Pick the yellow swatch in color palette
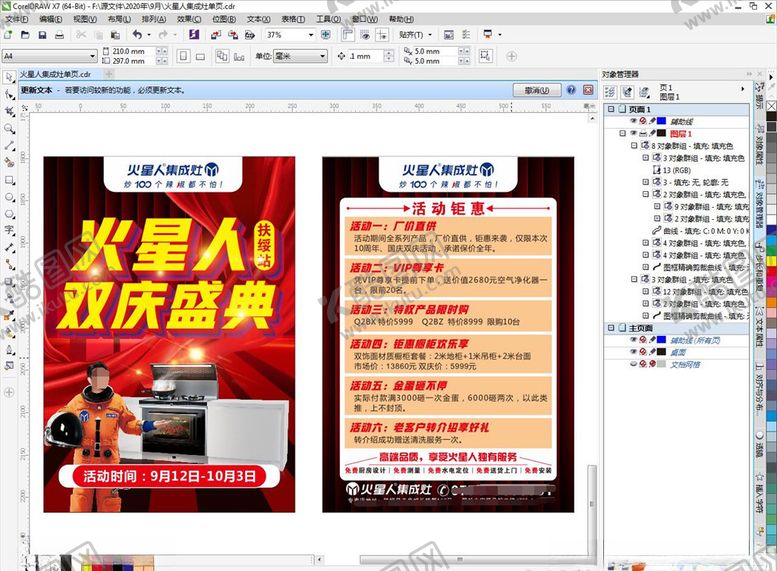 click(x=772, y=261)
